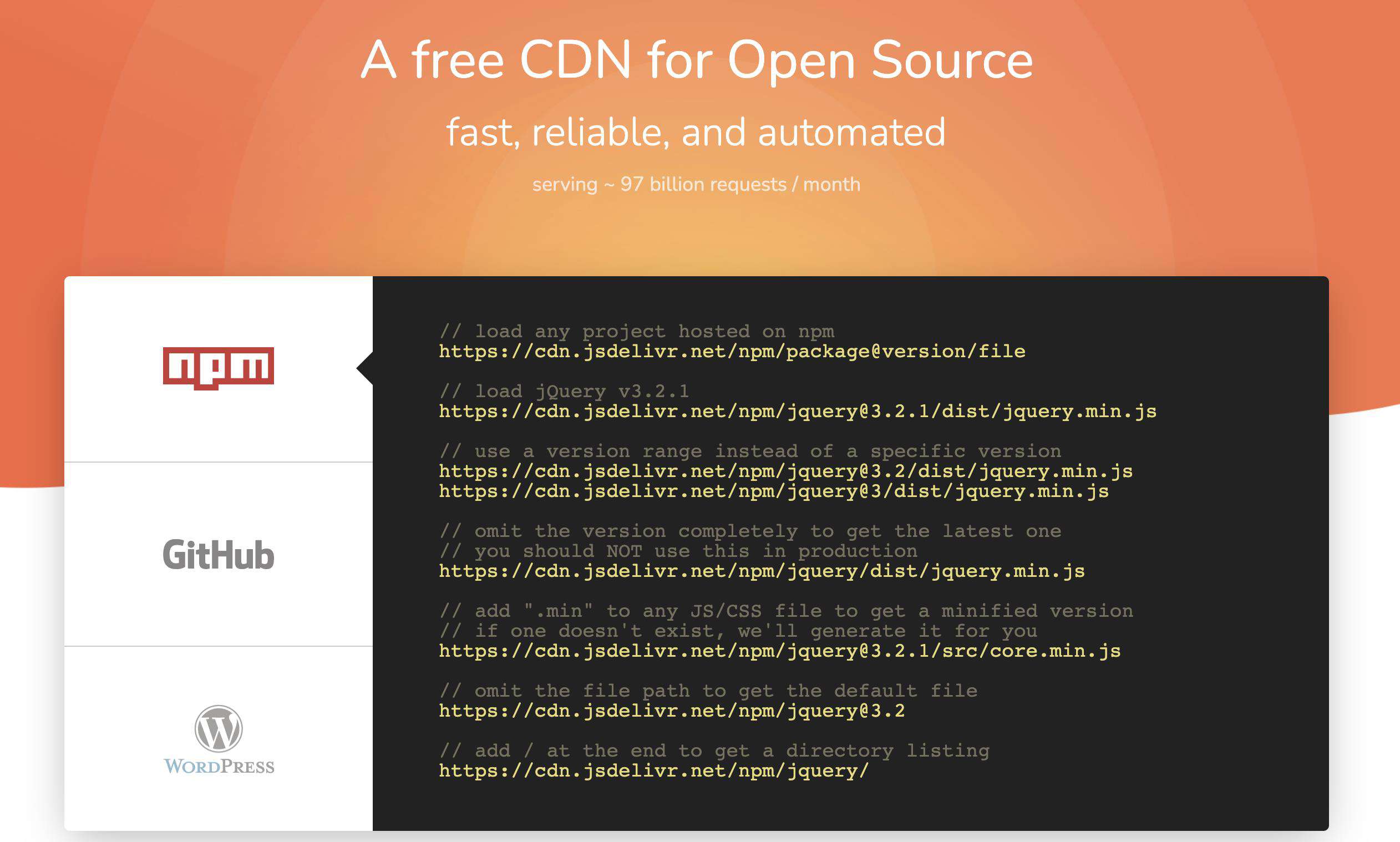Click the 'A free CDN for Open Source' heading
The height and width of the screenshot is (842, 1400).
pos(697,60)
